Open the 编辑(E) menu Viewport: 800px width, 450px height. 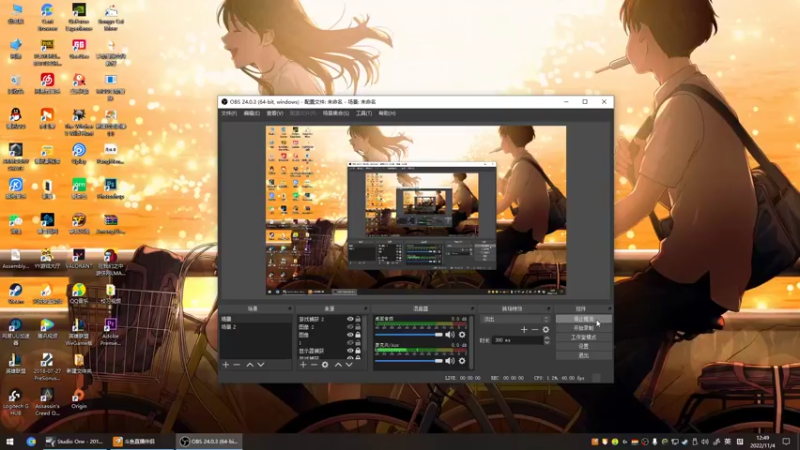point(252,113)
